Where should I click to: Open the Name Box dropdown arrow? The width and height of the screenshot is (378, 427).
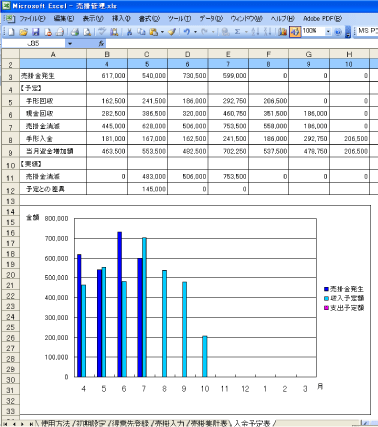point(70,44)
